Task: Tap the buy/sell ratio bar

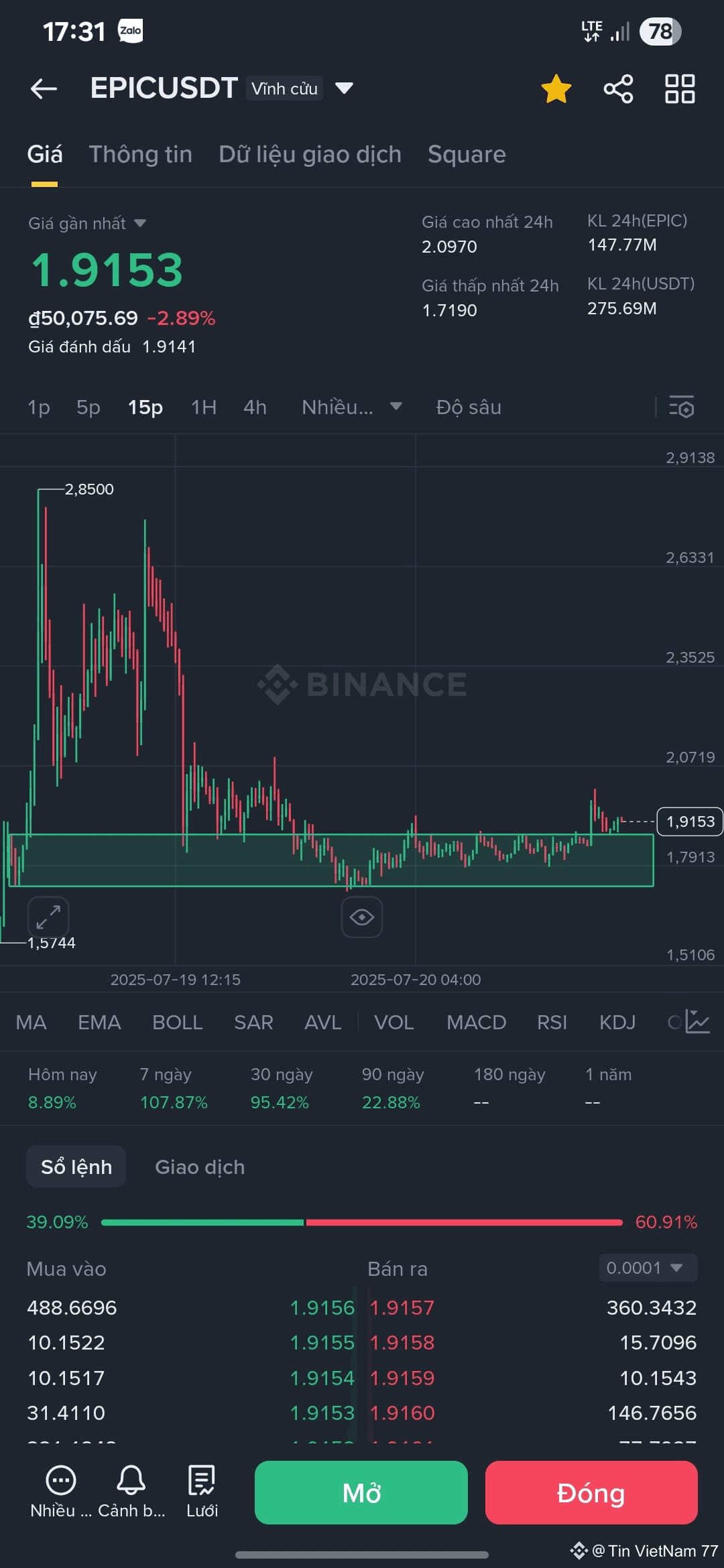Action: (x=361, y=1222)
